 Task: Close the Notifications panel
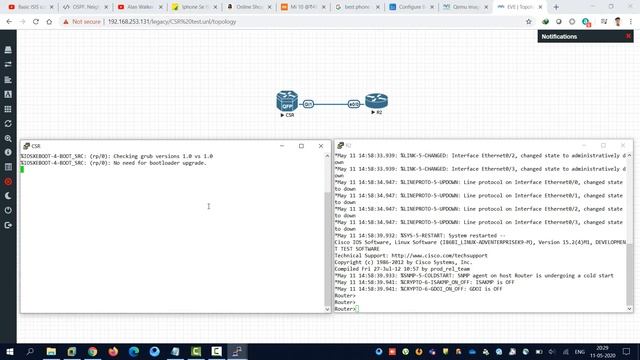coord(628,36)
